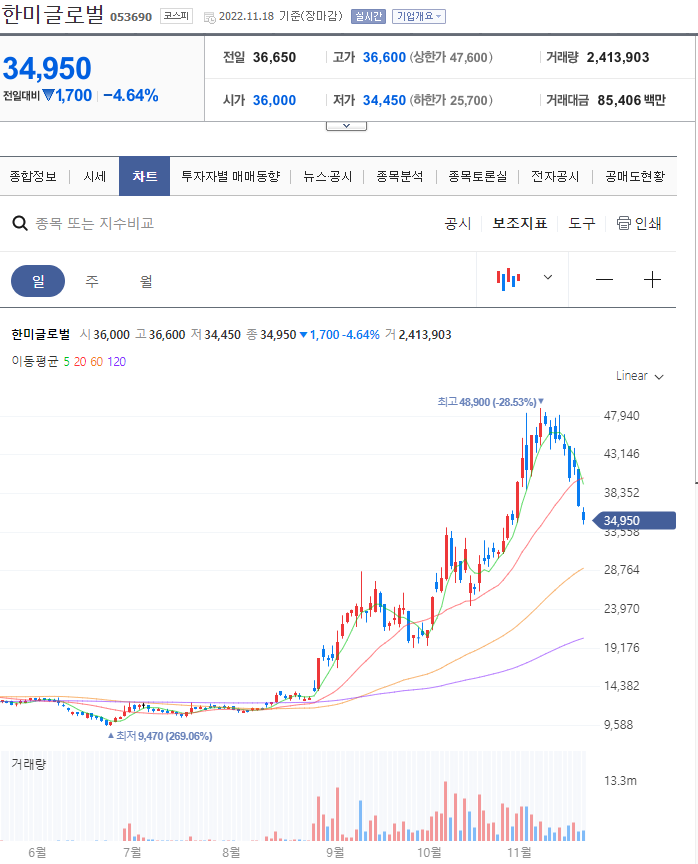
Task: Open the 도구 tools menu
Action: (x=582, y=223)
